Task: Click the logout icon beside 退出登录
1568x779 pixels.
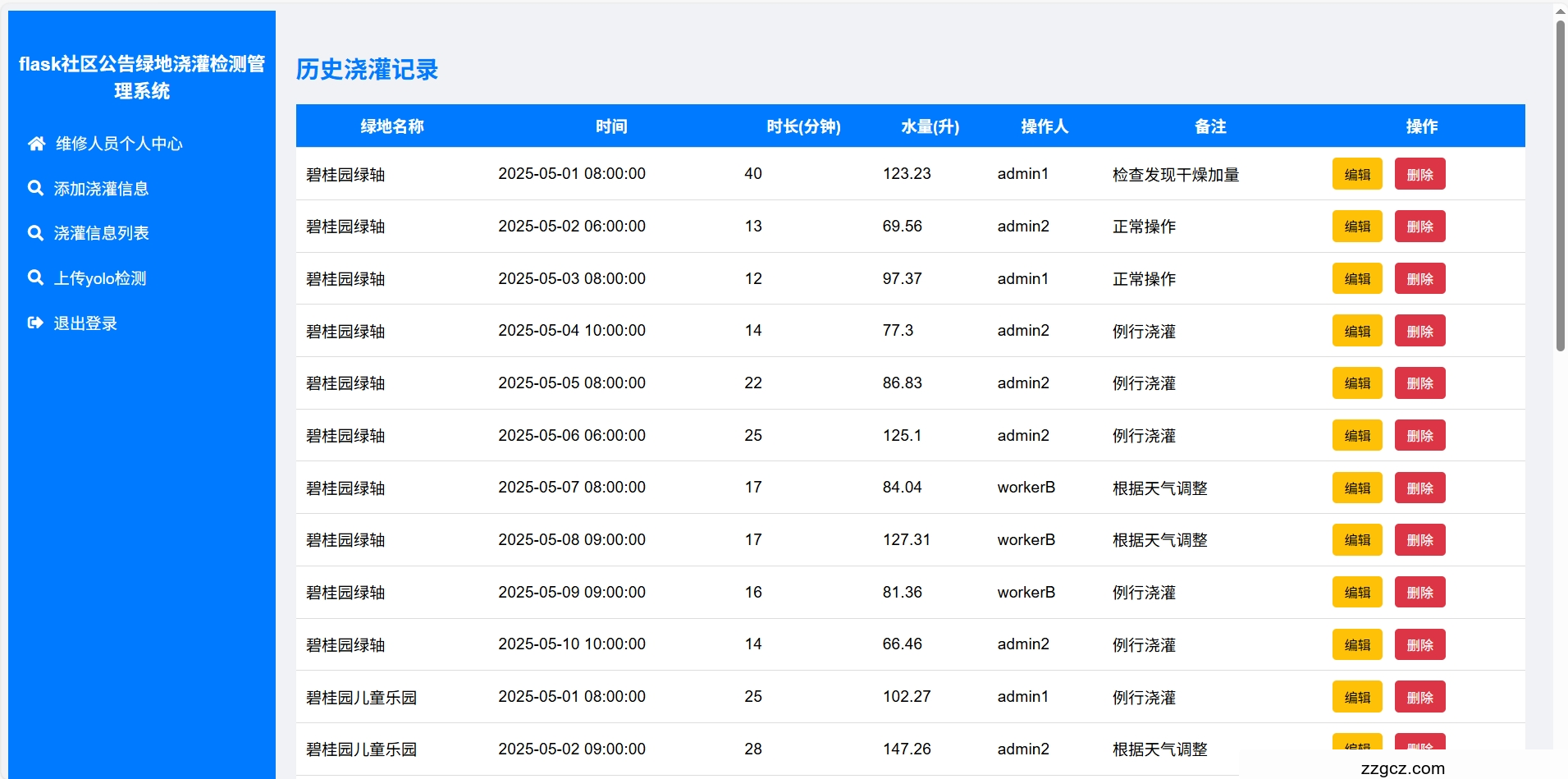Action: tap(35, 323)
